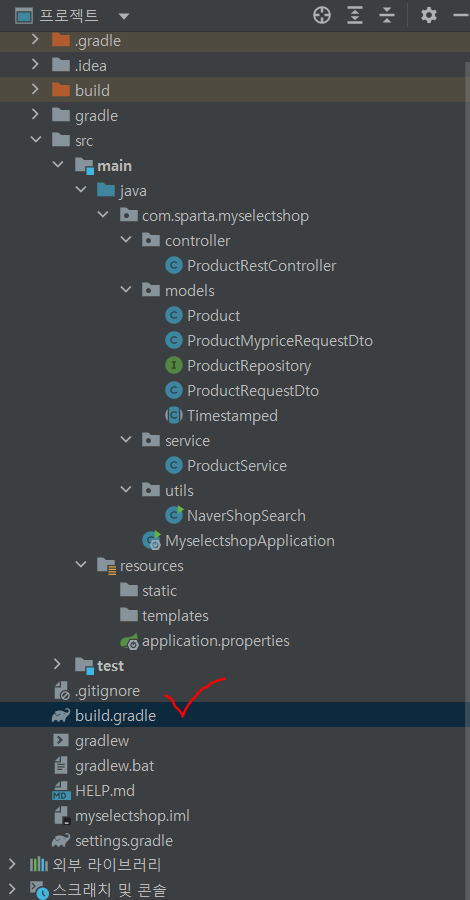This screenshot has width=470, height=900.
Task: Collapse the main folder chevron
Action: click(58, 165)
